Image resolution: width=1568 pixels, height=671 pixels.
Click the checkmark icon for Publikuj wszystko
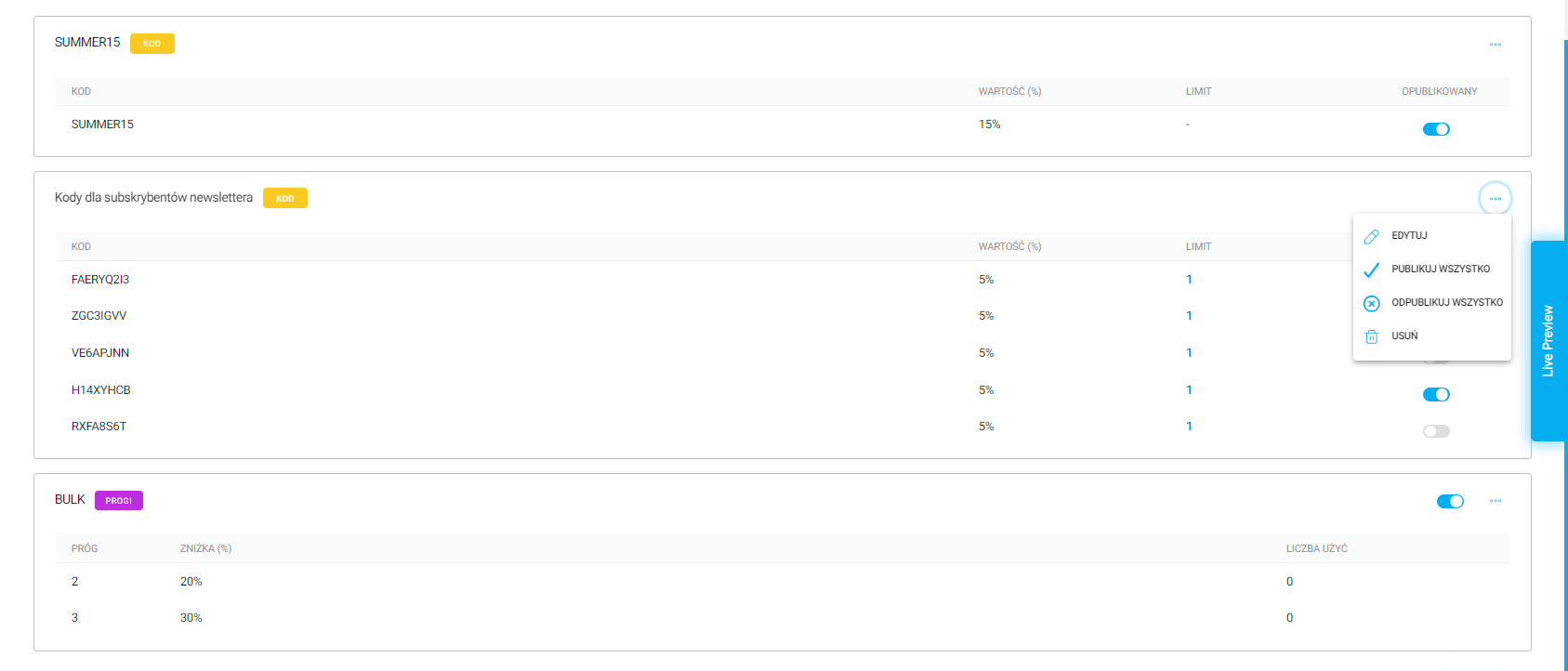coord(1371,270)
